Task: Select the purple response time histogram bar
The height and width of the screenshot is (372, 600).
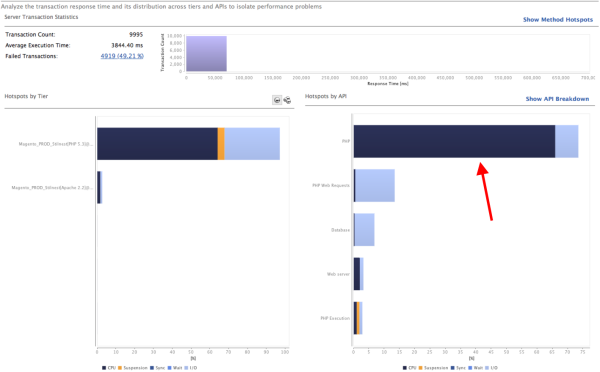Action: [206, 54]
